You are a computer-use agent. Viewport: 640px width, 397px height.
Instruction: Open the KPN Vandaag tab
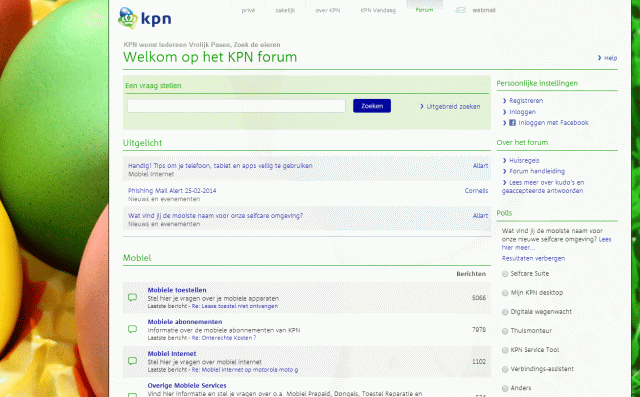click(x=378, y=10)
